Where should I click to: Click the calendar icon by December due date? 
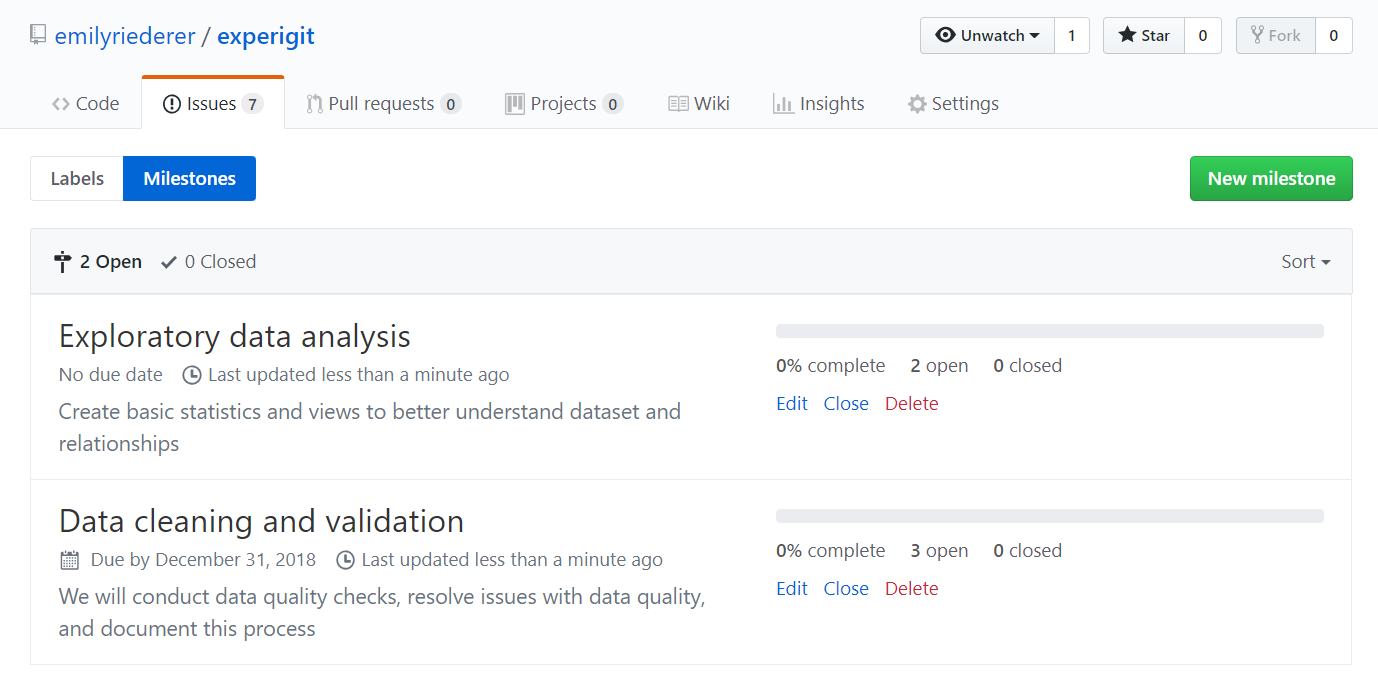[69, 560]
